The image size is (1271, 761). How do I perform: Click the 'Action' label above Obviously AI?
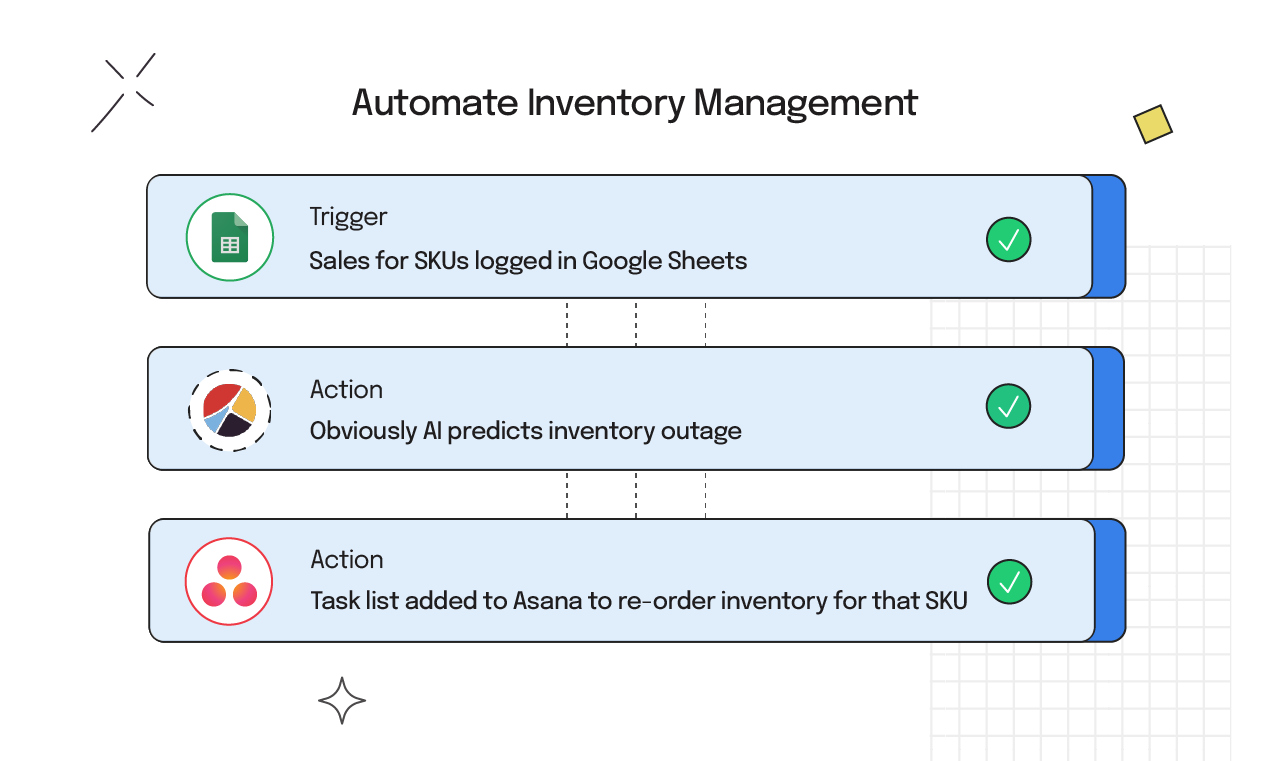[346, 389]
